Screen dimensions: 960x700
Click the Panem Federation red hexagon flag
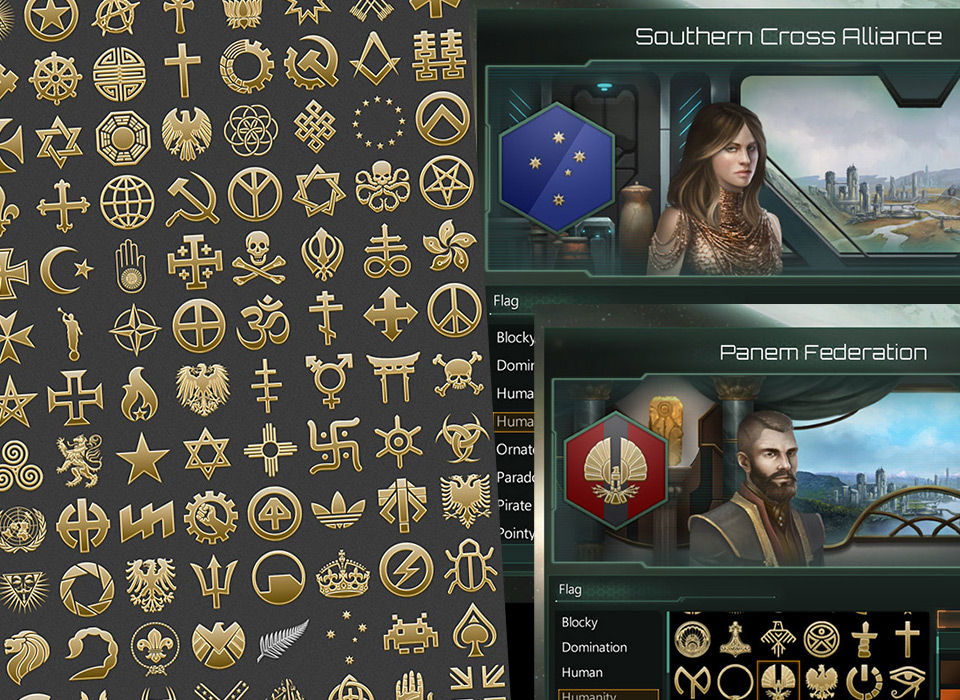[x=616, y=470]
